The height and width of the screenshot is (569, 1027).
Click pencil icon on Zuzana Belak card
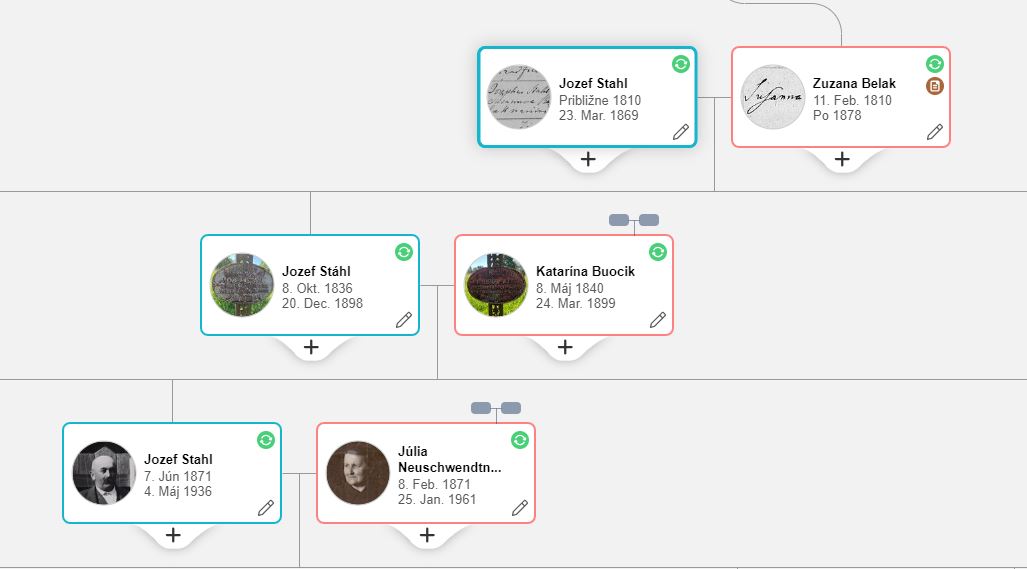point(935,132)
